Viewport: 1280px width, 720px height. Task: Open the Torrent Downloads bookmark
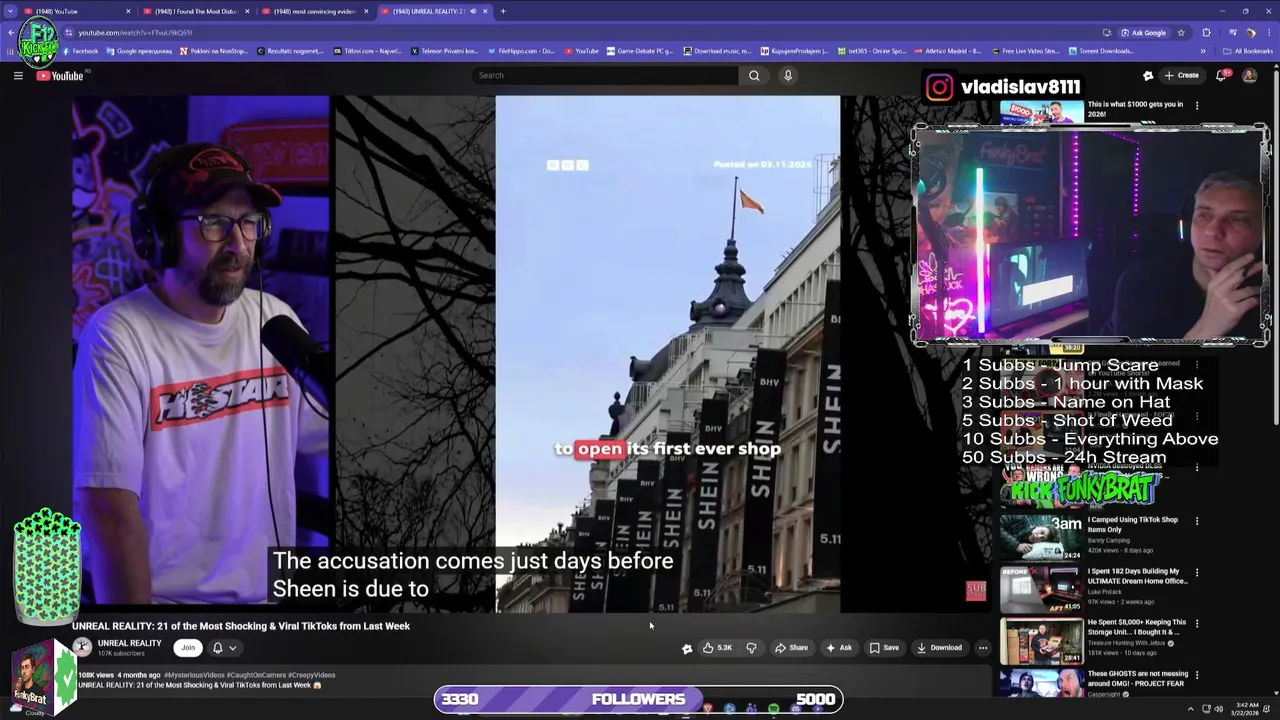click(1103, 51)
